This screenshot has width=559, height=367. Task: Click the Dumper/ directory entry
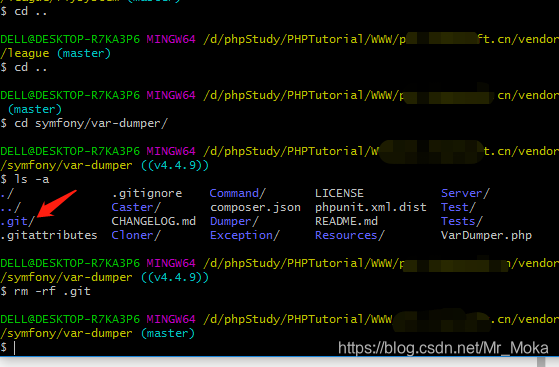[x=234, y=221]
